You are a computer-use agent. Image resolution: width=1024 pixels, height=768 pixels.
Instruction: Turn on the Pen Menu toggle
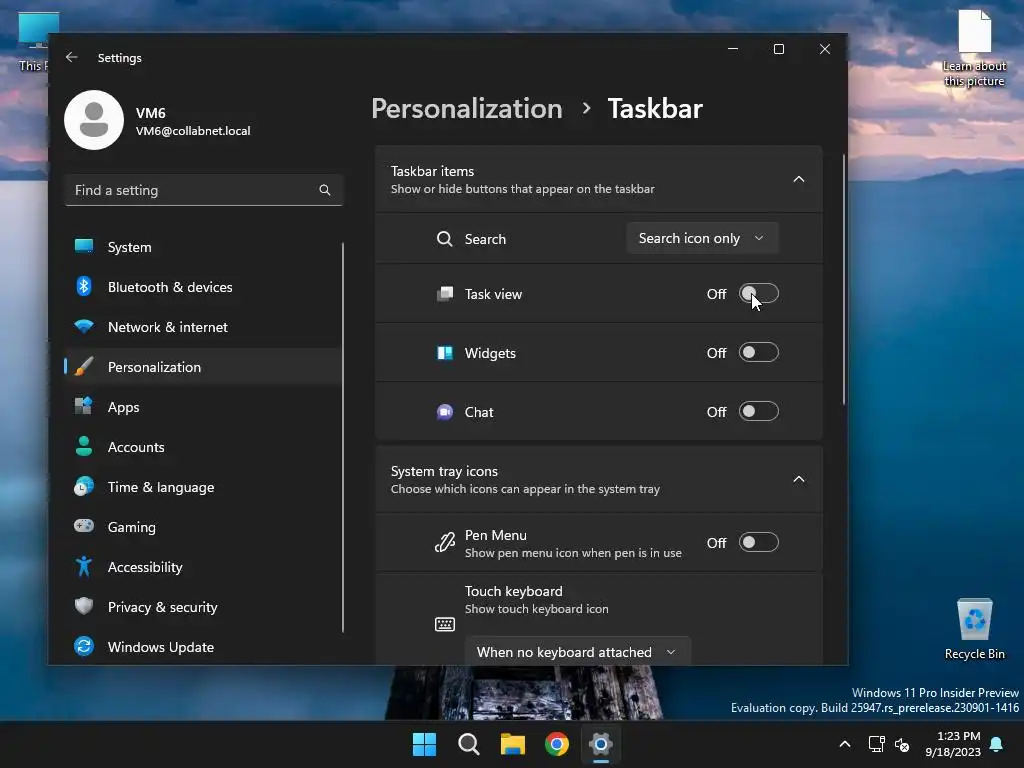tap(759, 542)
